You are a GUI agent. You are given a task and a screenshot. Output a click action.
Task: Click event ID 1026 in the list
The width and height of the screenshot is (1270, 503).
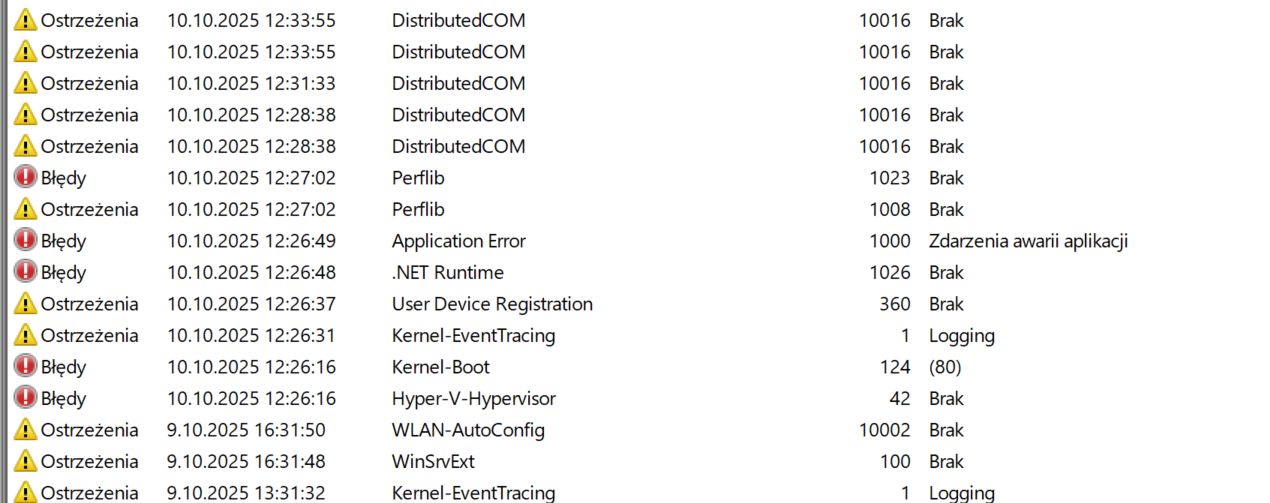(x=890, y=273)
